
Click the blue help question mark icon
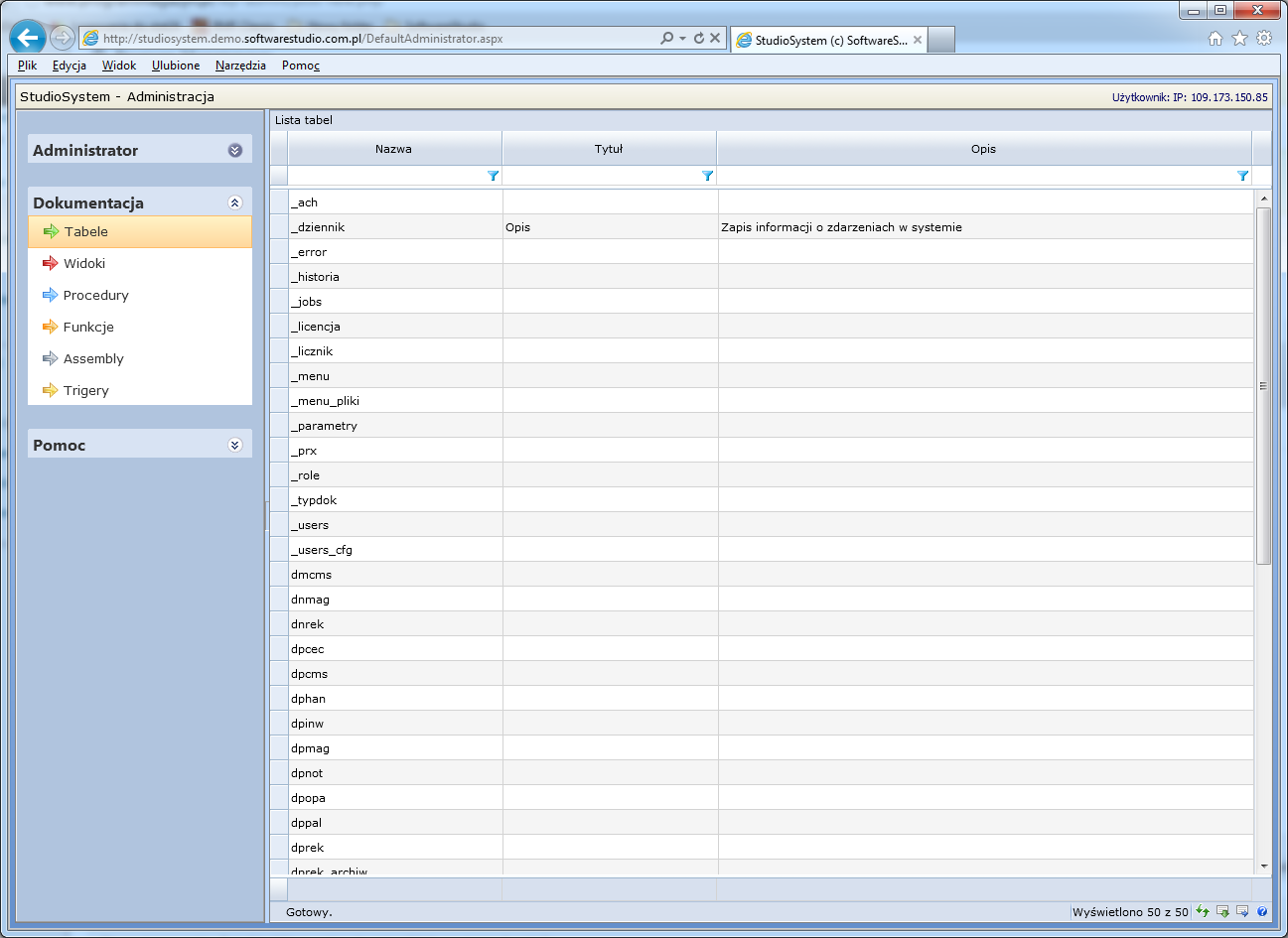click(1262, 911)
